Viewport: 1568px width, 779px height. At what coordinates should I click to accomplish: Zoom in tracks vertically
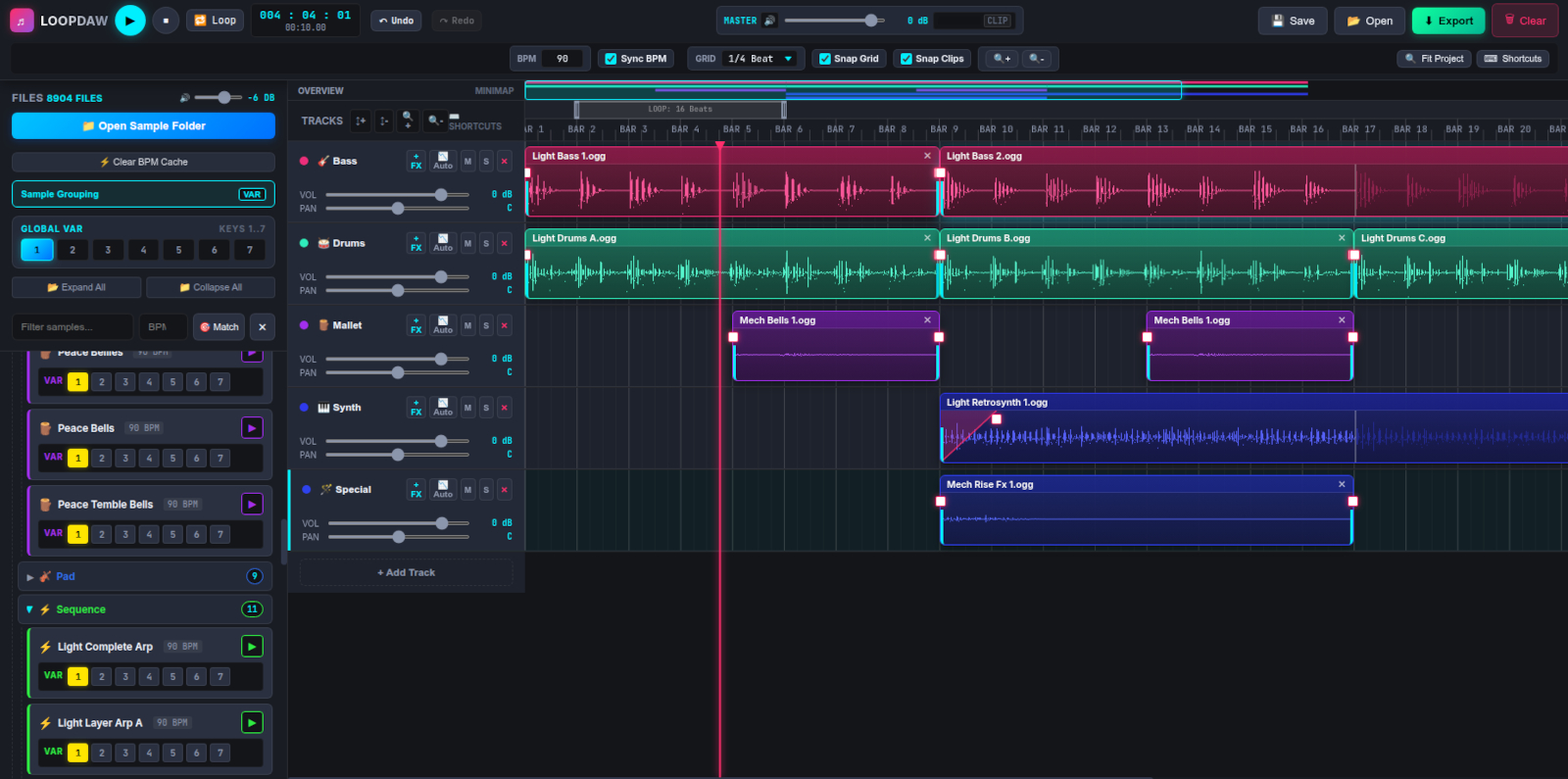[409, 120]
